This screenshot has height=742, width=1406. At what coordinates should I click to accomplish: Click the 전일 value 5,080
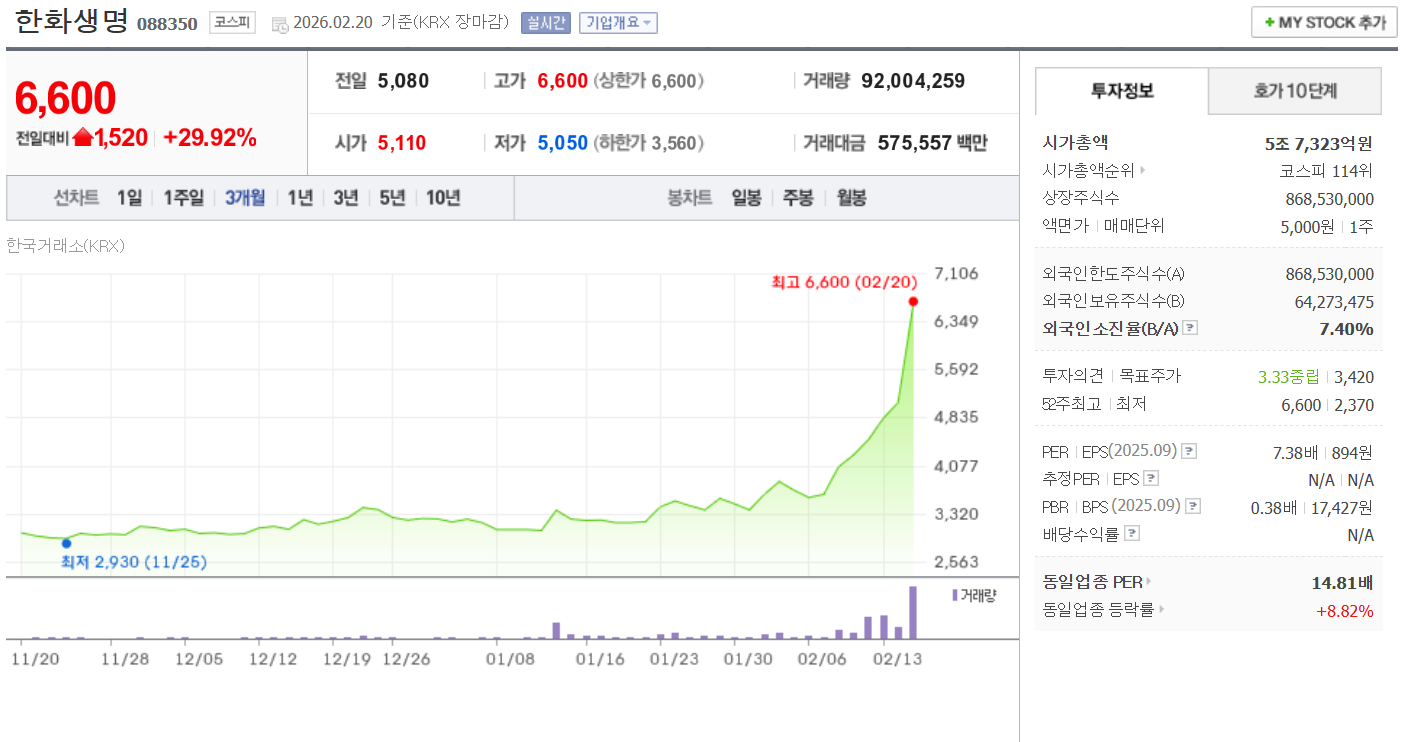click(x=403, y=81)
